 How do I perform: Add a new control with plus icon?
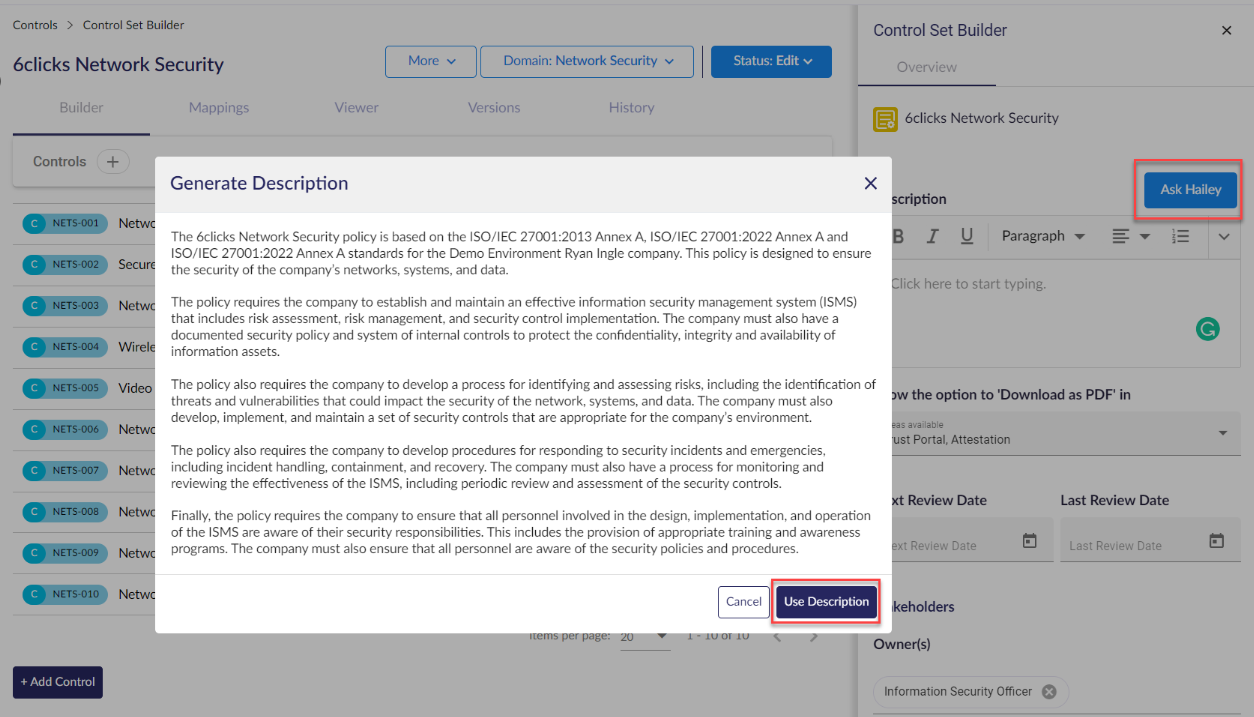(113, 162)
